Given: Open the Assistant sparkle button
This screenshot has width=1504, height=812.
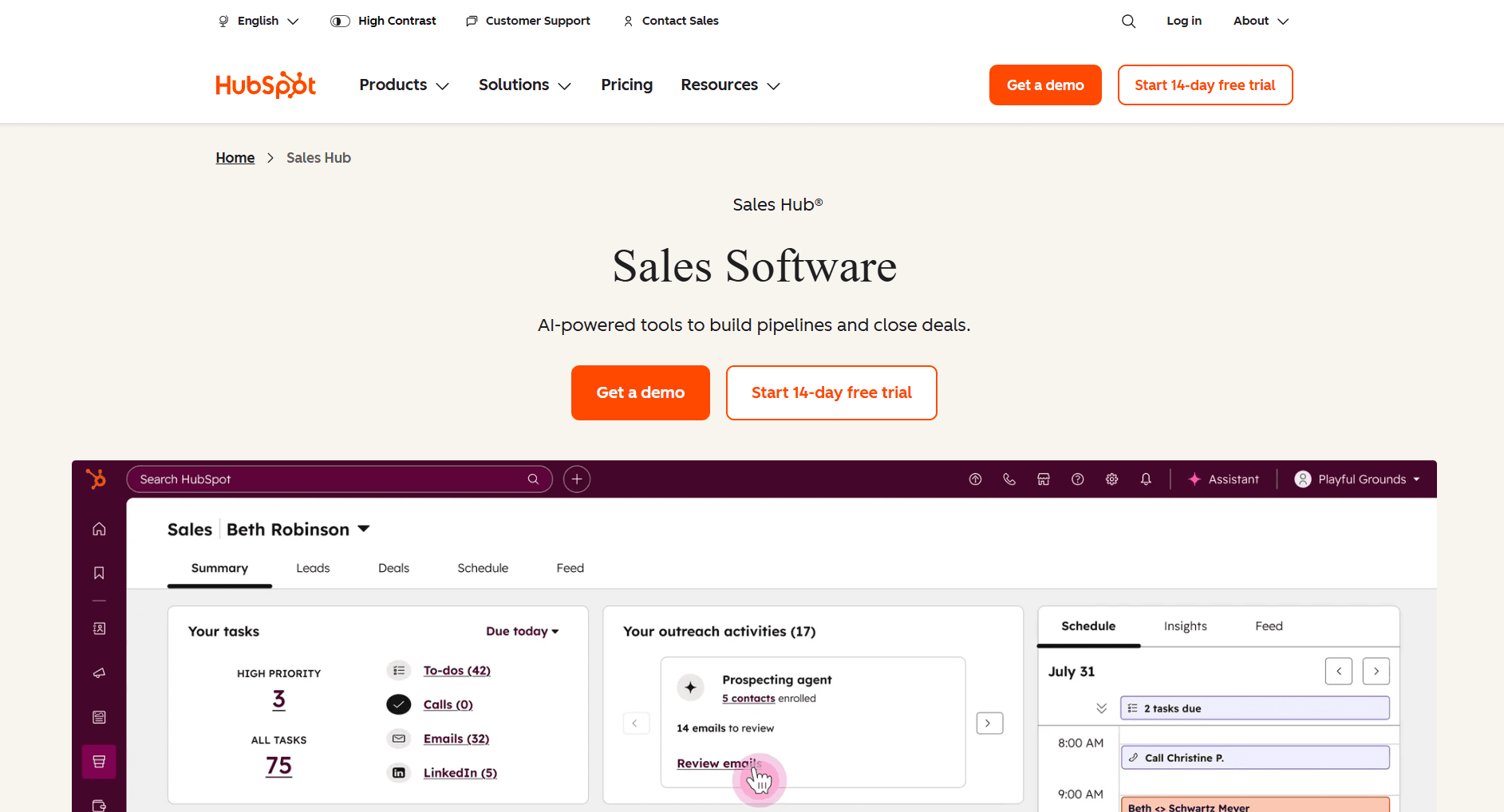Looking at the screenshot, I should pyautogui.click(x=1223, y=479).
